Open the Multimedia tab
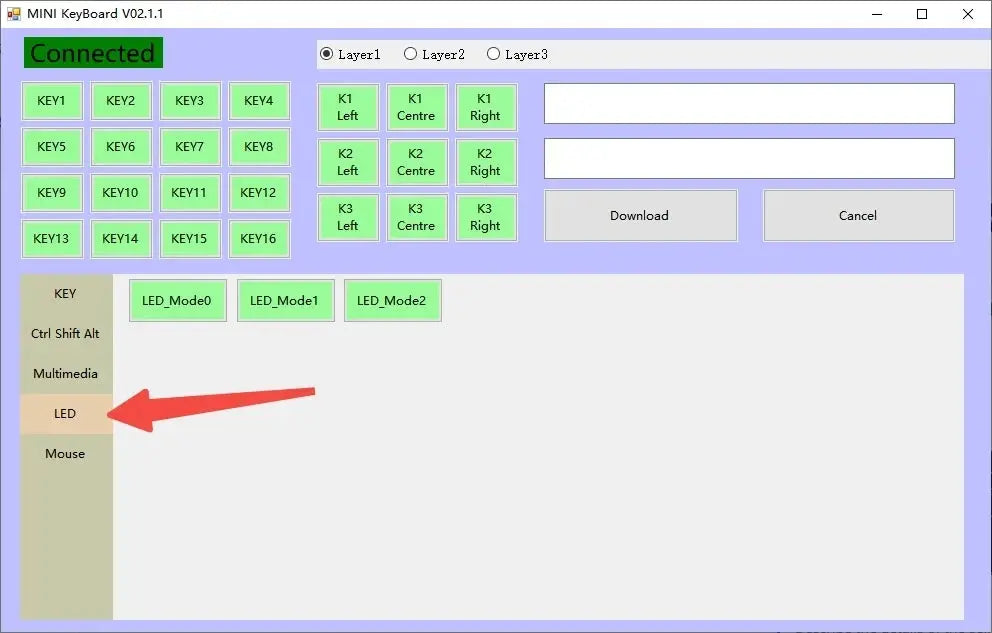 [x=66, y=374]
